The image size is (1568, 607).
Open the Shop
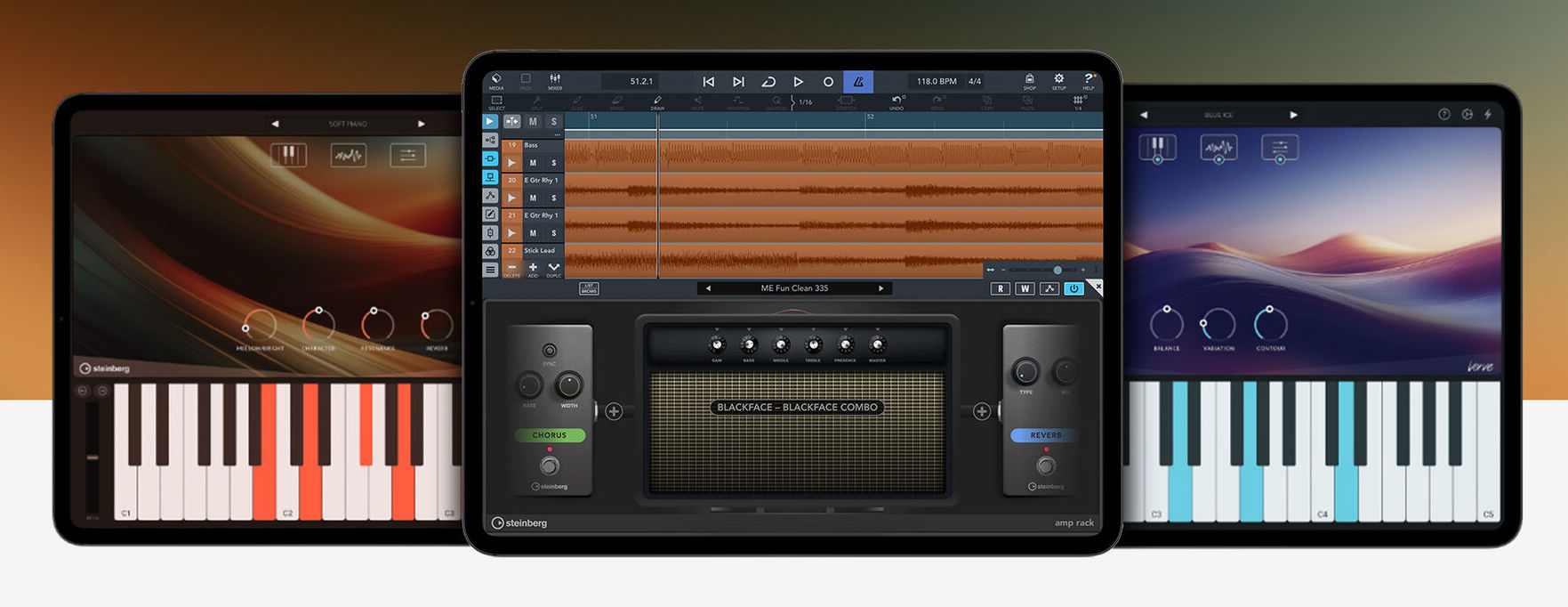click(x=1029, y=81)
